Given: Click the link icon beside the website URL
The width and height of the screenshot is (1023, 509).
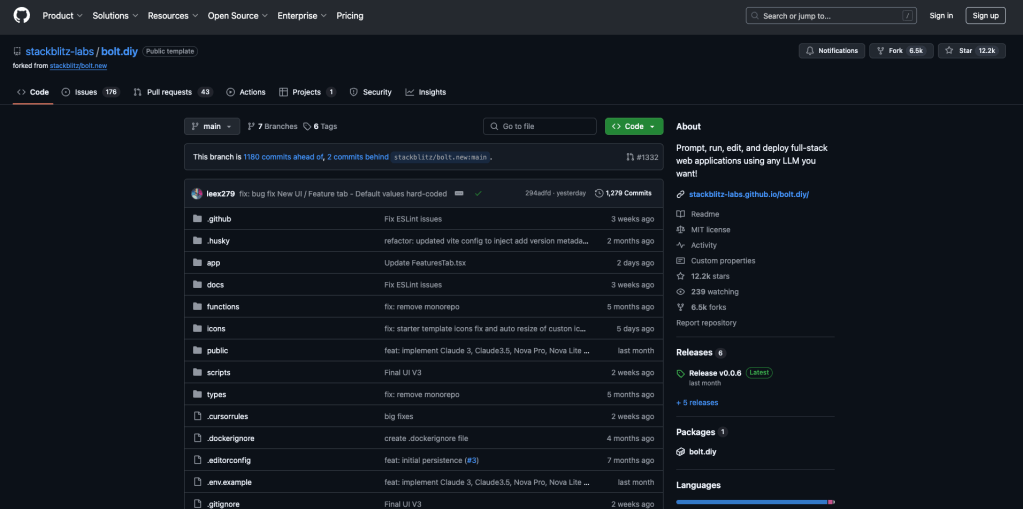Looking at the screenshot, I should point(680,194).
